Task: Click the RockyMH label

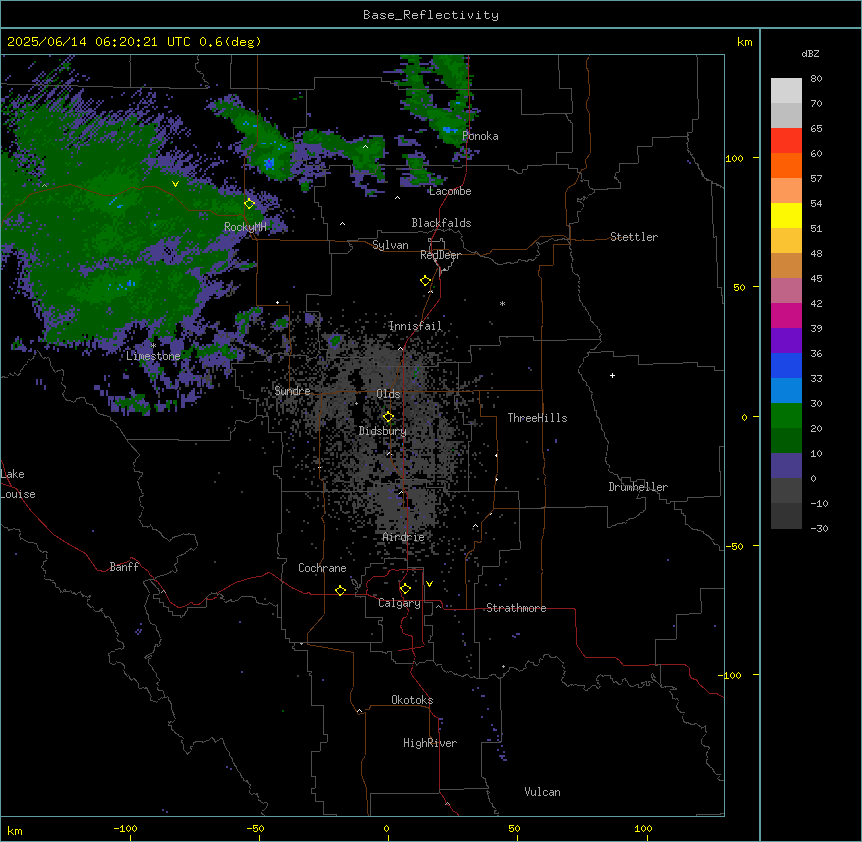Action: (x=245, y=227)
